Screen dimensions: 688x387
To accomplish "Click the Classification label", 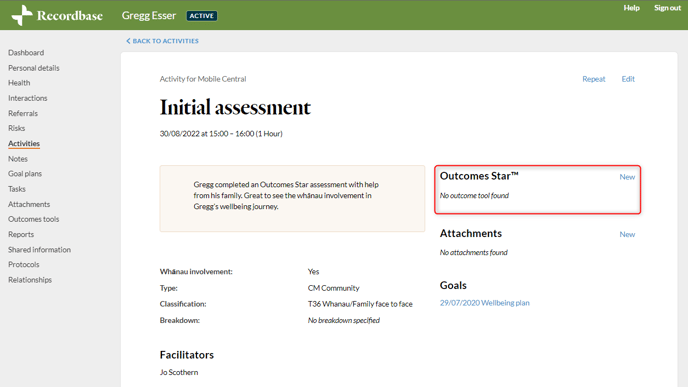I will [183, 304].
